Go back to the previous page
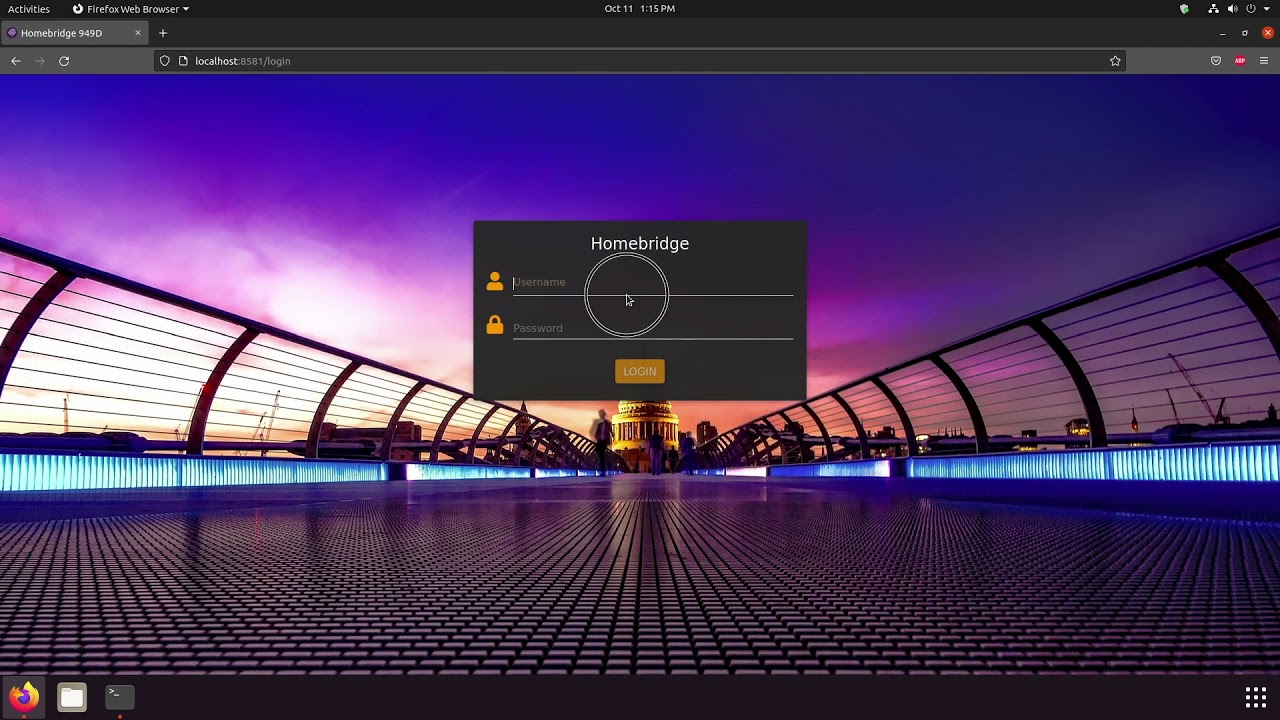The width and height of the screenshot is (1280, 720). click(16, 61)
